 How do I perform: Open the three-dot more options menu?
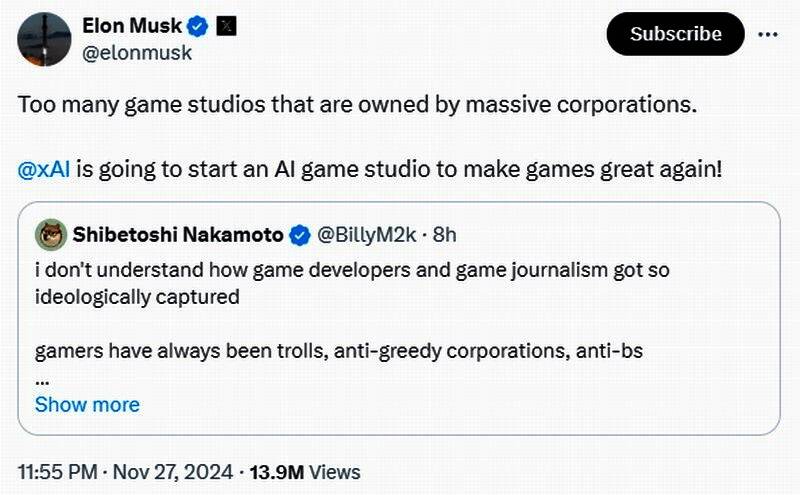click(768, 34)
